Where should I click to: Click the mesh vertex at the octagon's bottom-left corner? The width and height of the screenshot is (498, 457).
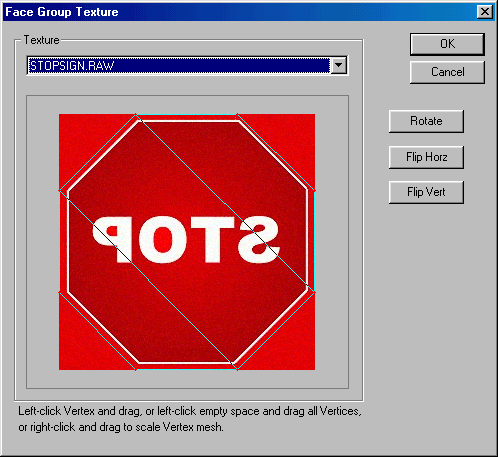136,369
